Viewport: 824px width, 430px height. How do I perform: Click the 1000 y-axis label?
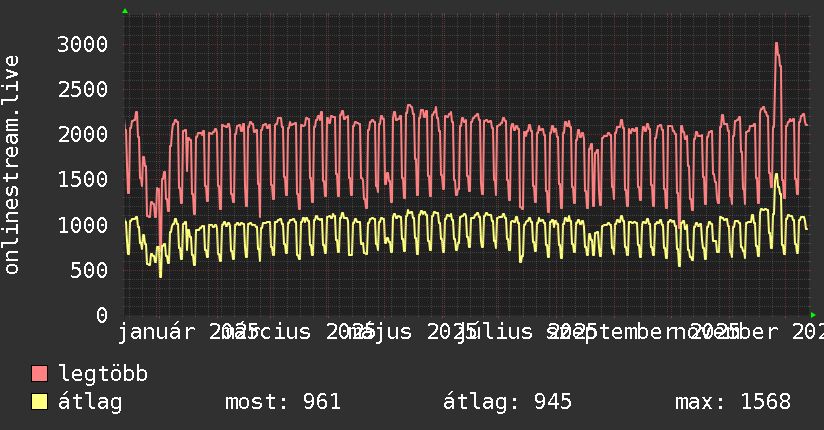83,225
